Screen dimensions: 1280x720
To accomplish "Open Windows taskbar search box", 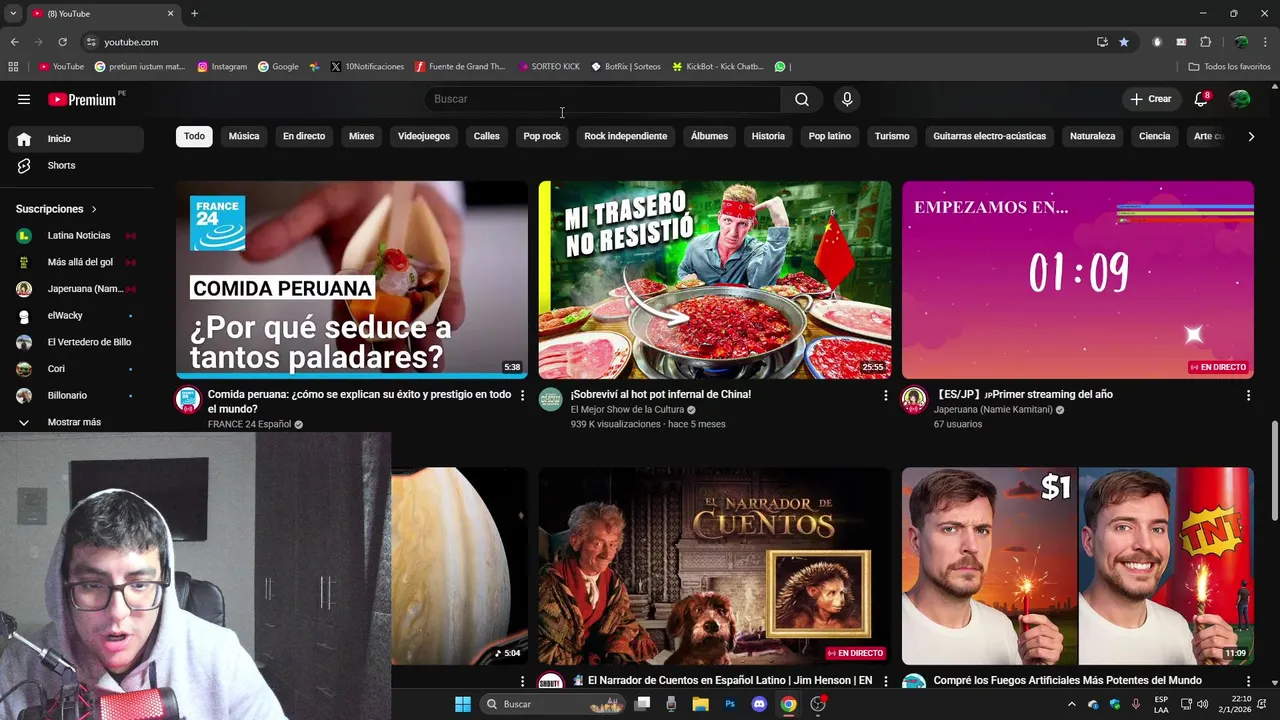I will click(553, 704).
